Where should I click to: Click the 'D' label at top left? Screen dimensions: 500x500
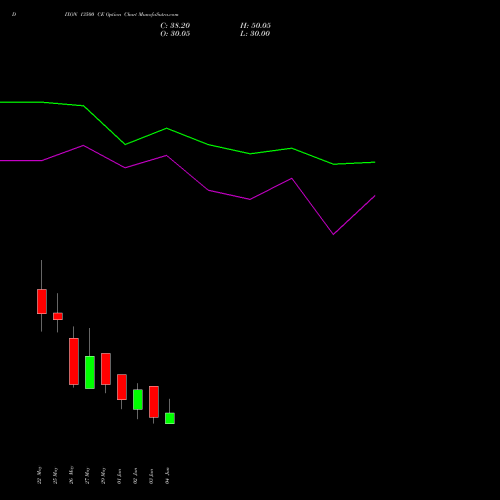(14, 14)
